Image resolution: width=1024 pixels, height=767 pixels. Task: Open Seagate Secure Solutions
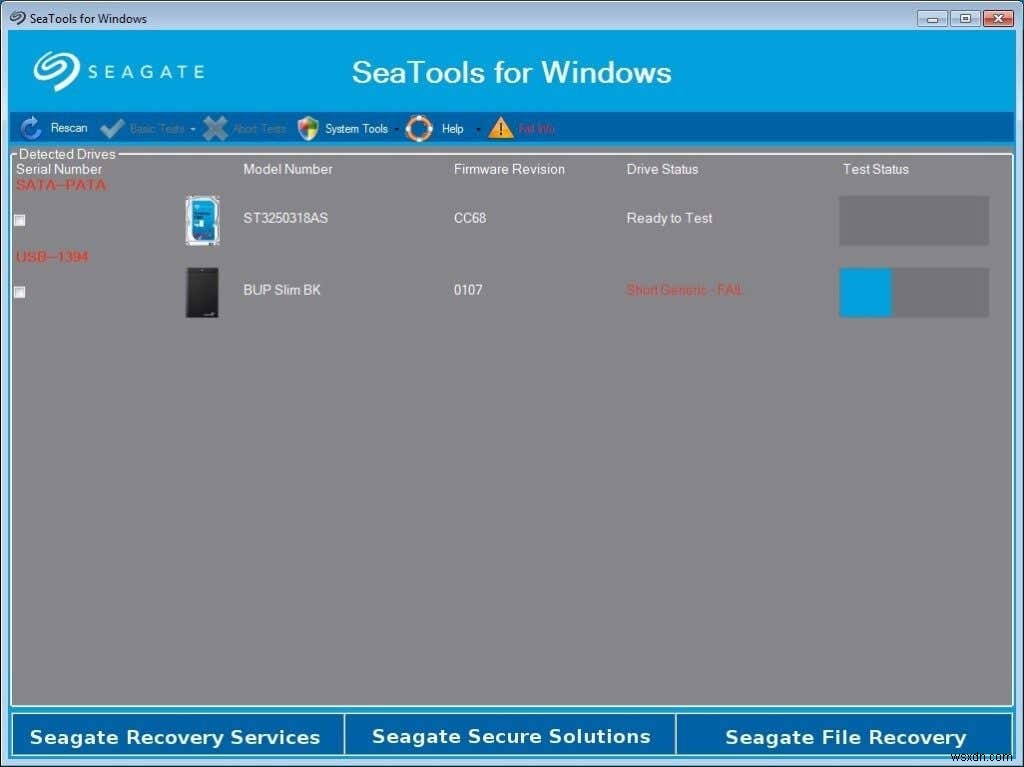coord(511,736)
